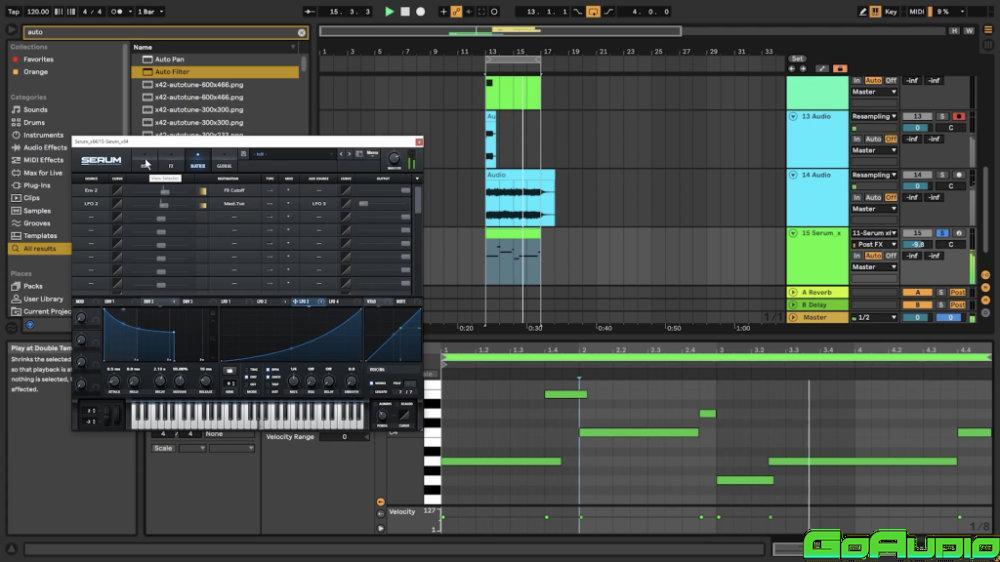Open the 1 Bar quantization menu
1000x562 pixels.
tap(151, 11)
